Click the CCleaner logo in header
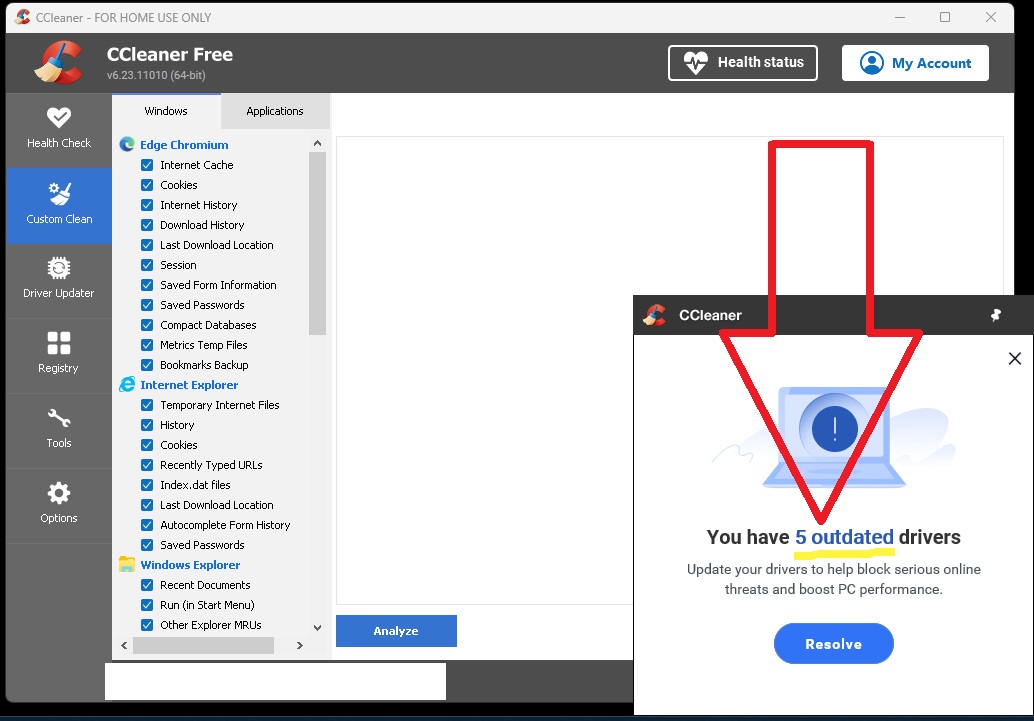 point(58,63)
